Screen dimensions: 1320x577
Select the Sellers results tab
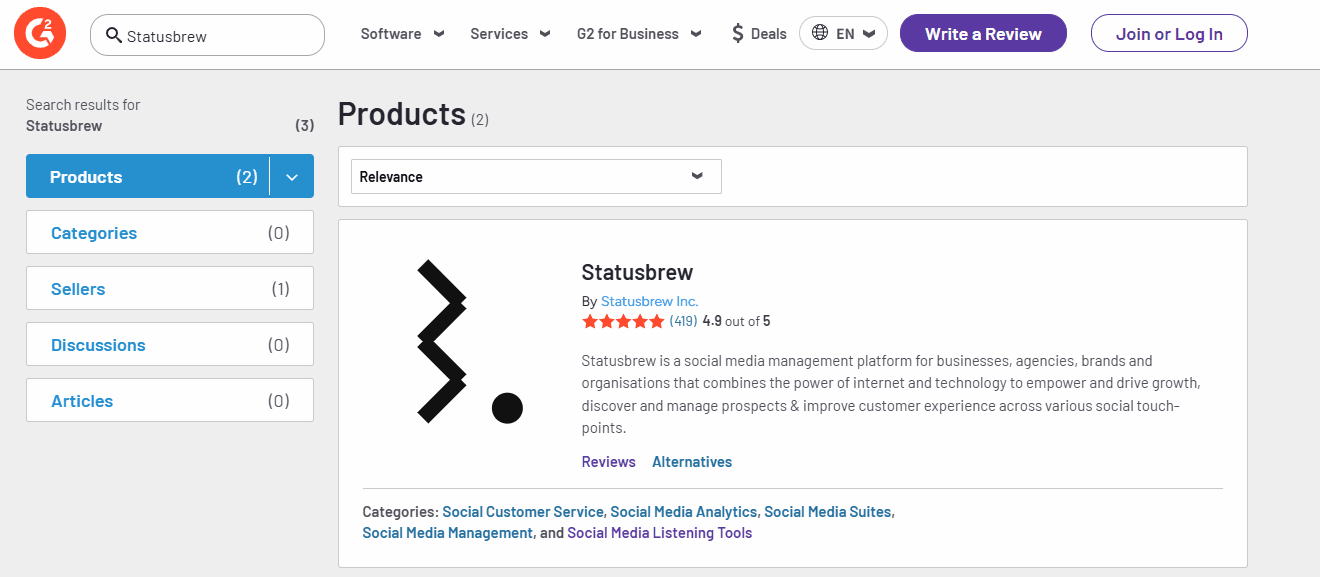click(x=170, y=289)
